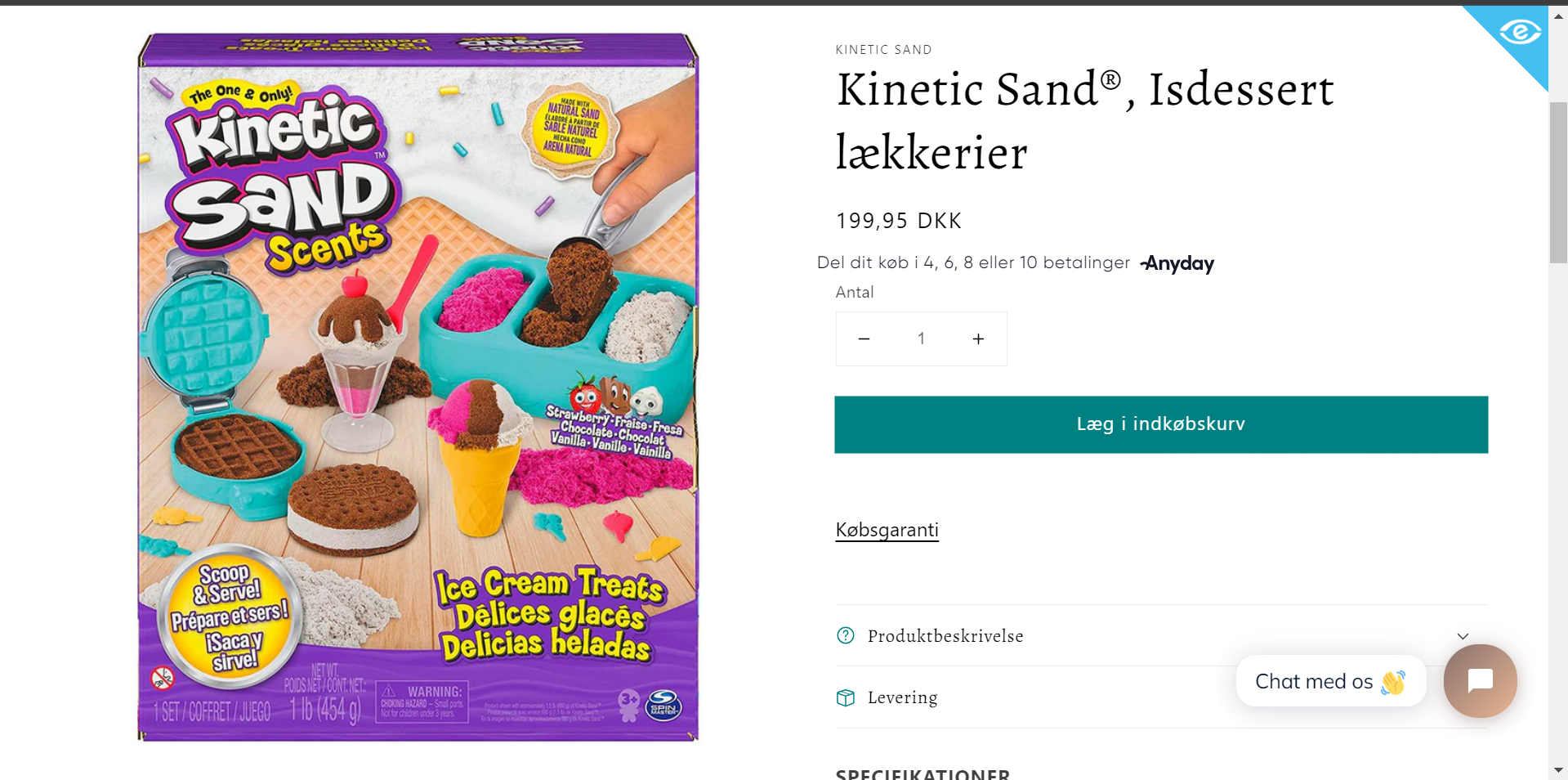Click the scrollbar up arrow
The height and width of the screenshot is (780, 1568).
[x=1558, y=16]
